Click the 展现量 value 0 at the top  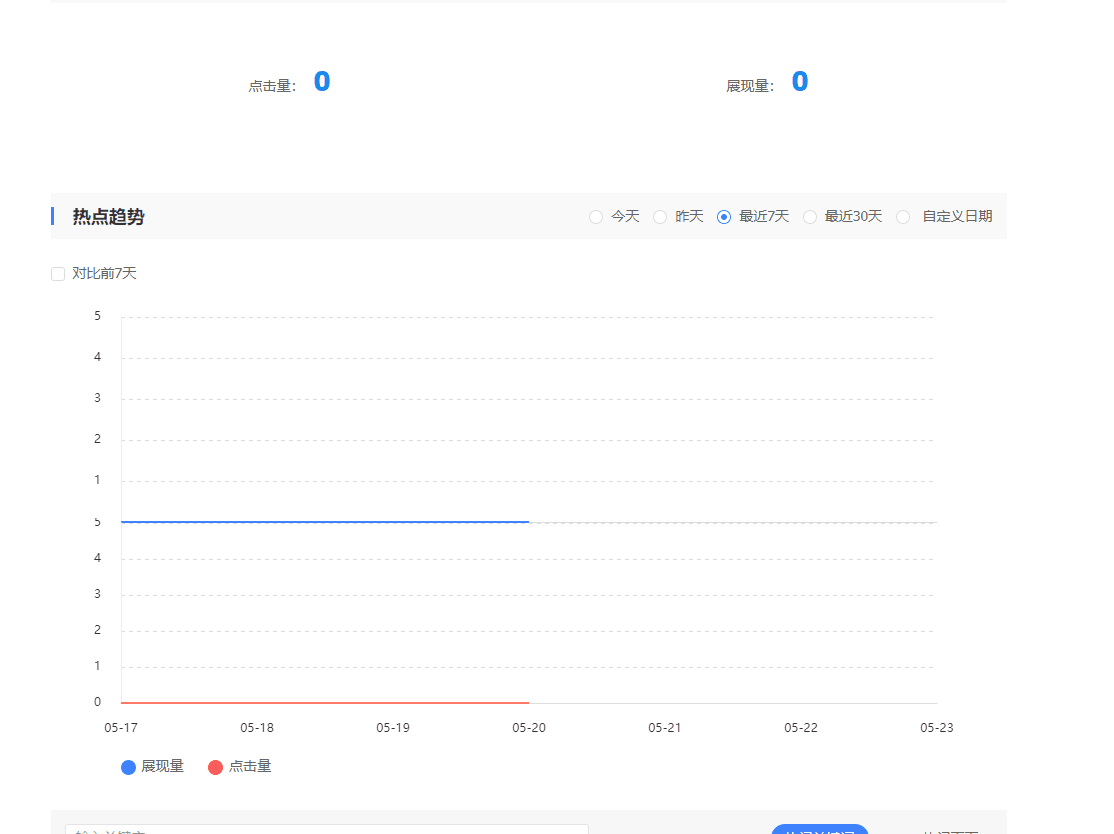pyautogui.click(x=800, y=82)
